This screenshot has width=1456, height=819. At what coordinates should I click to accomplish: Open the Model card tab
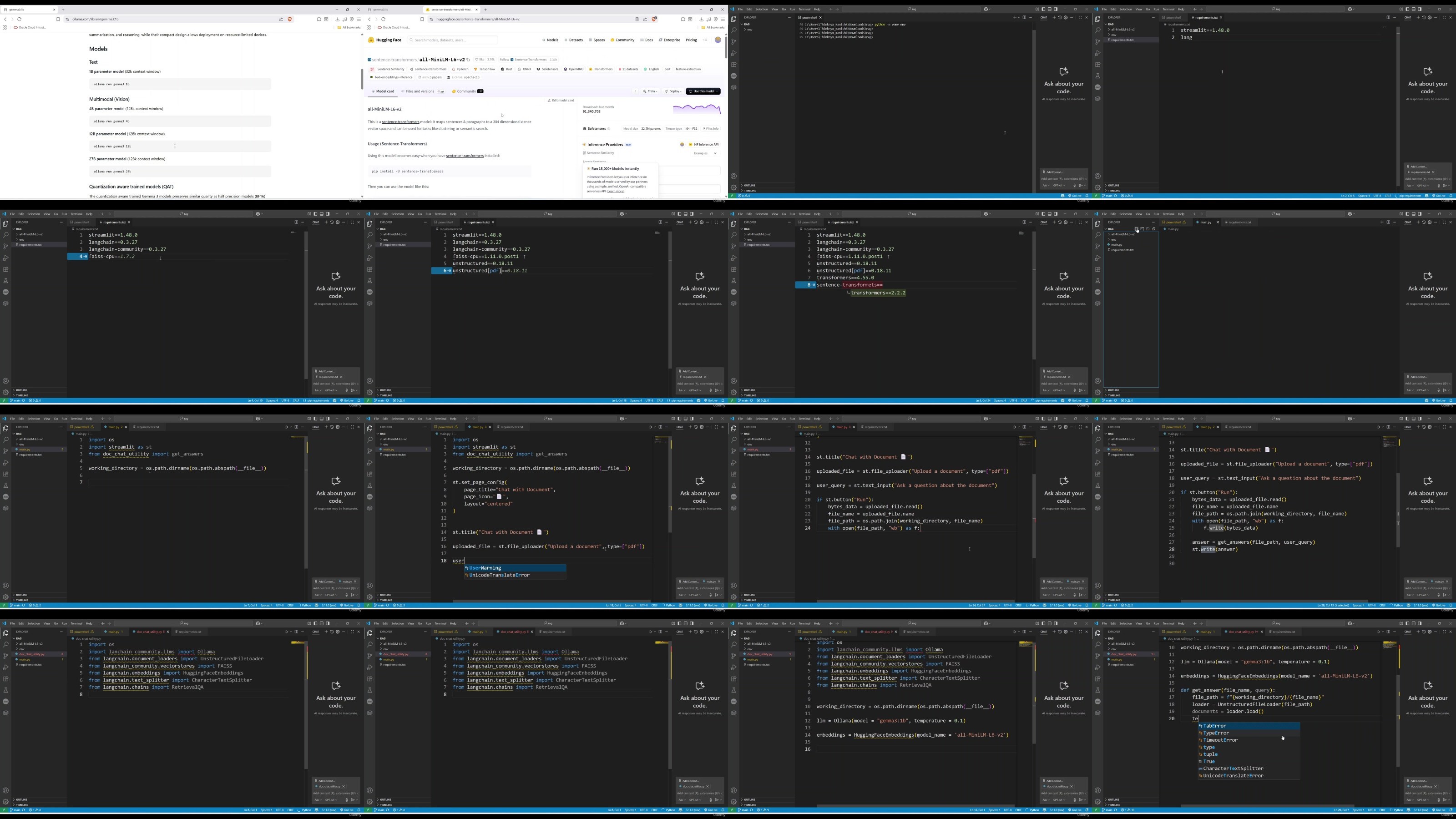tap(383, 91)
